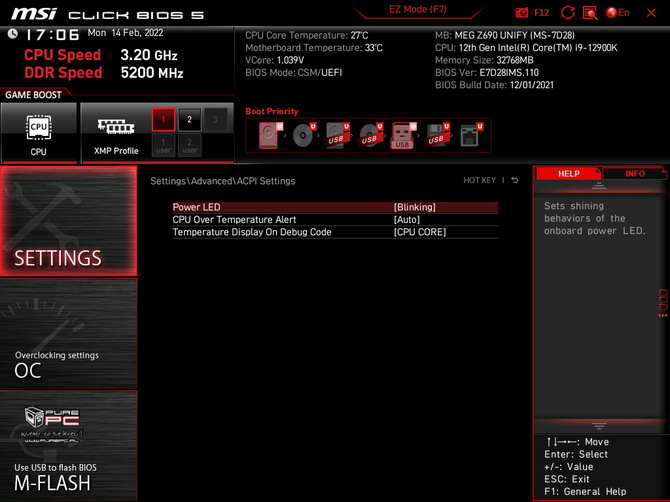Click the circular refresh icon in top bar
670x502 pixels.
pyautogui.click(x=568, y=13)
